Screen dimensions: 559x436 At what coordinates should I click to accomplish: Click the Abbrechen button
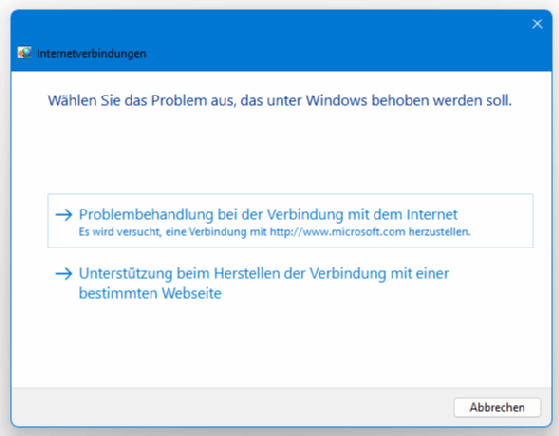click(x=497, y=407)
